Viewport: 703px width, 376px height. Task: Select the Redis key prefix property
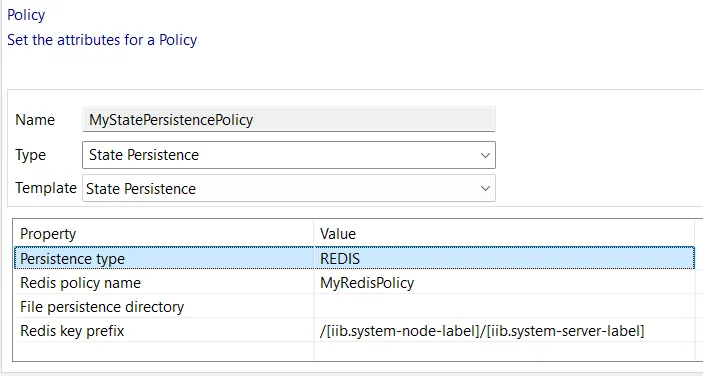164,331
